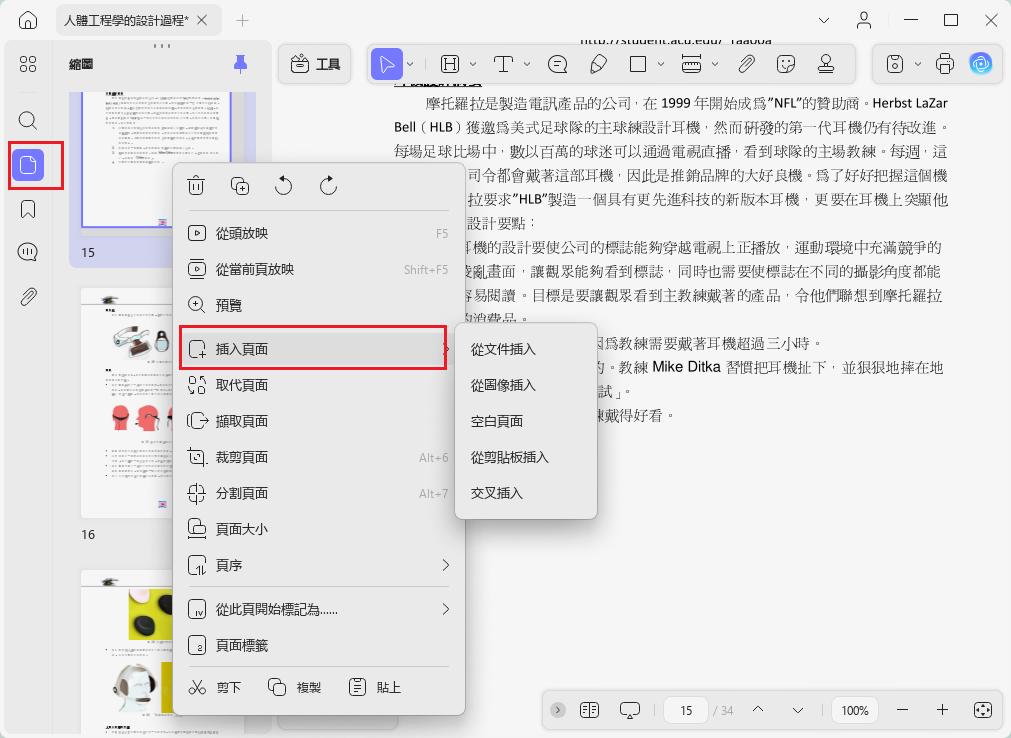Viewport: 1011px width, 738px height.
Task: Select the page thumbnails panel icon
Action: tap(28, 165)
